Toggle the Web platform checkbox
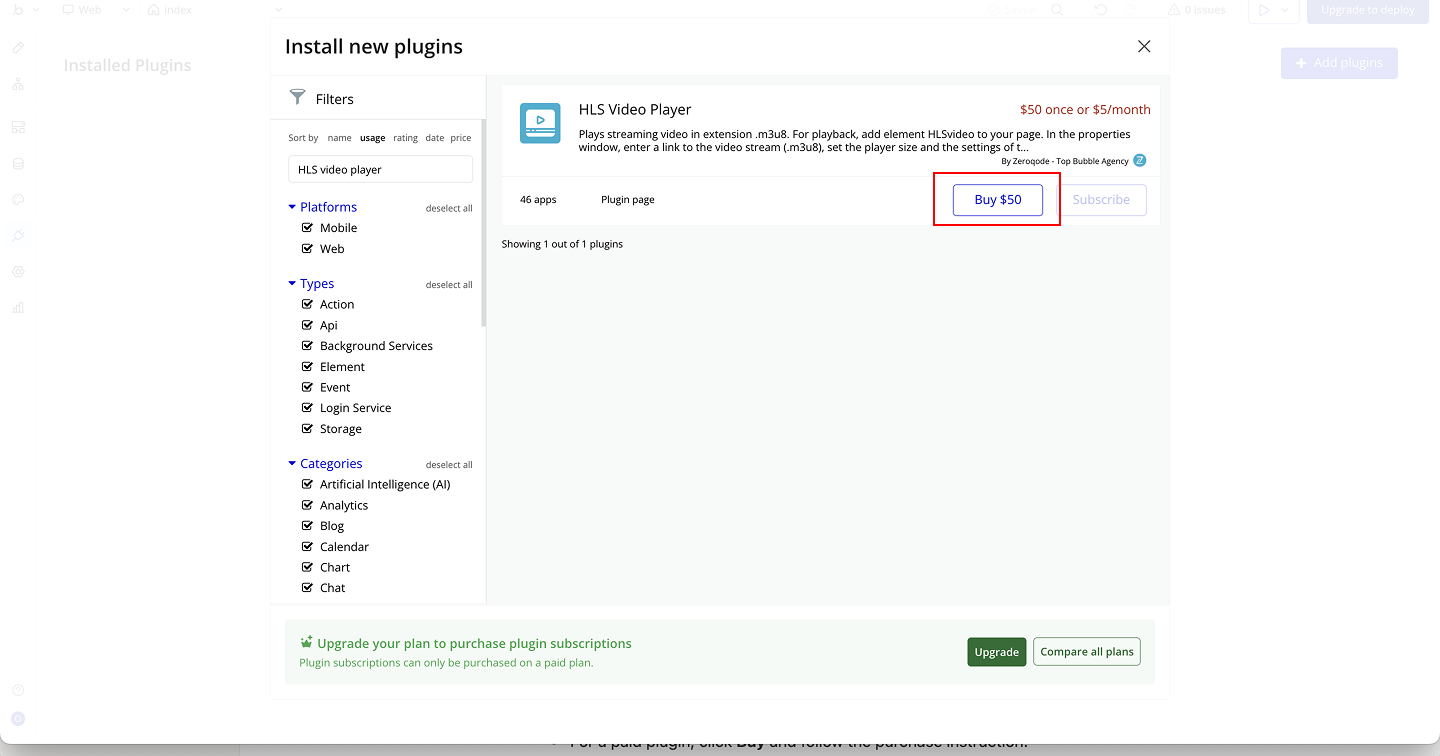 pos(308,249)
